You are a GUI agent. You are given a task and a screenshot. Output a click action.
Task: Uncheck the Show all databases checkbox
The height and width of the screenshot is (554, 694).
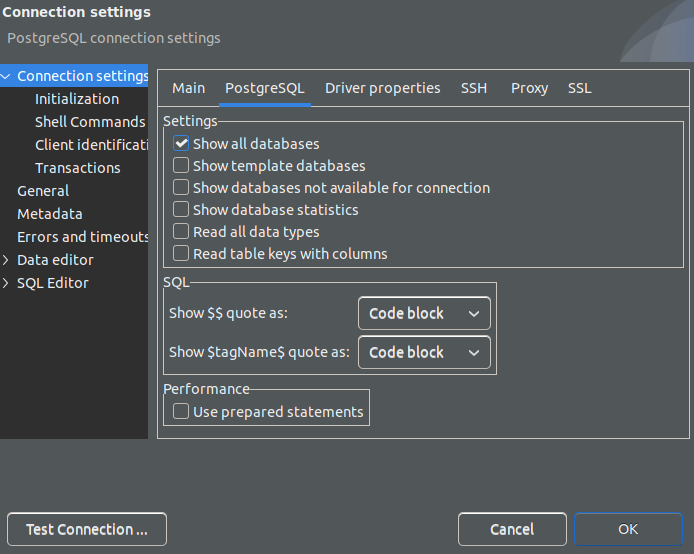click(x=181, y=144)
